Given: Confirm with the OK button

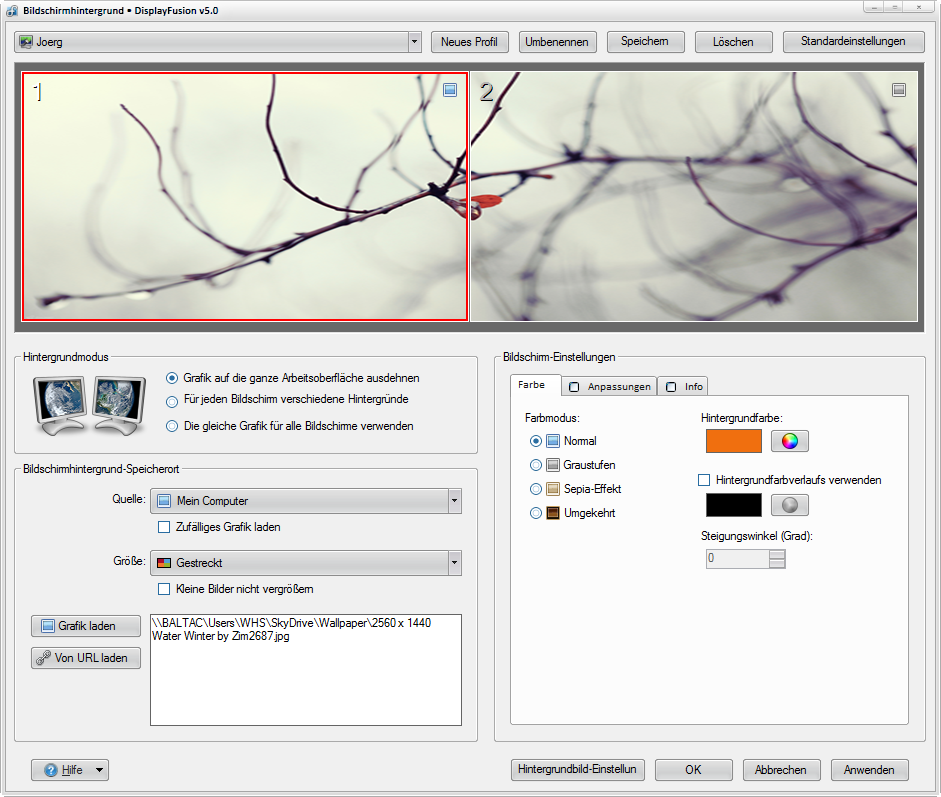Looking at the screenshot, I should tap(693, 770).
